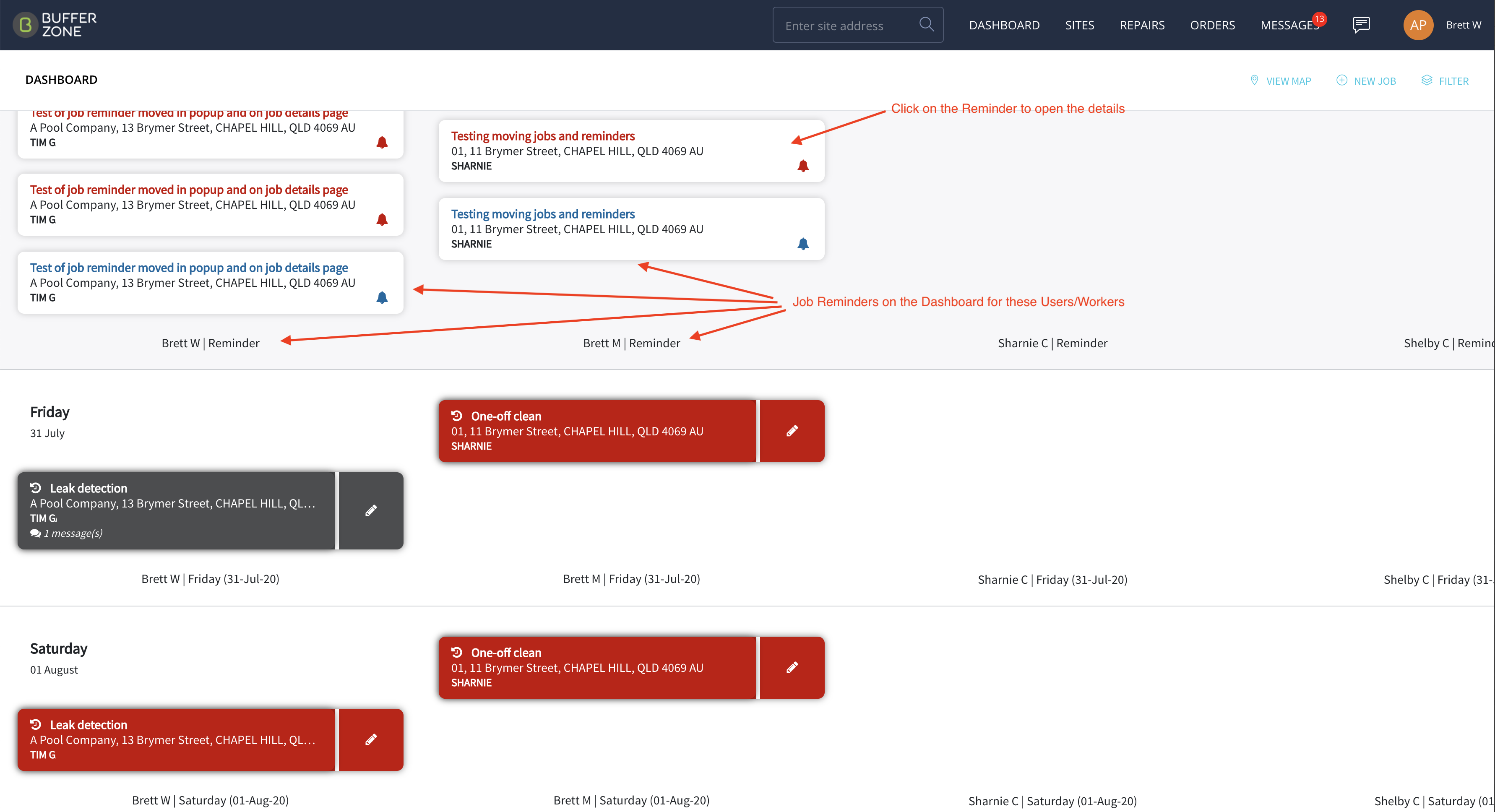Click 'Sharnie C | Saturday (01-Aug-20)' label

coord(1052,801)
